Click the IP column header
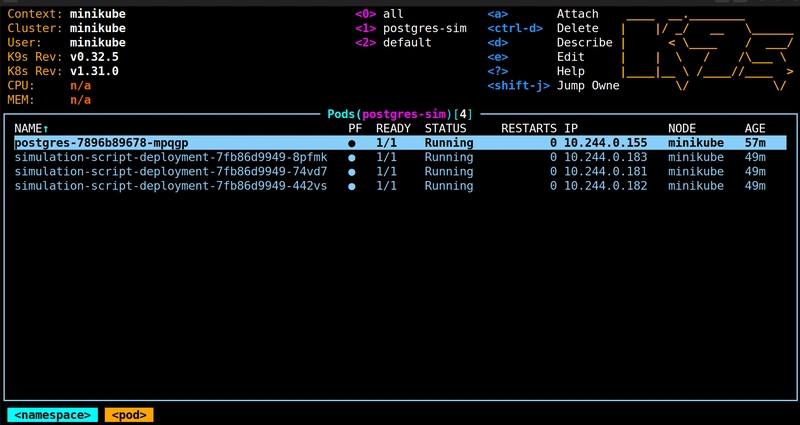The height and width of the screenshot is (425, 800). [571, 129]
